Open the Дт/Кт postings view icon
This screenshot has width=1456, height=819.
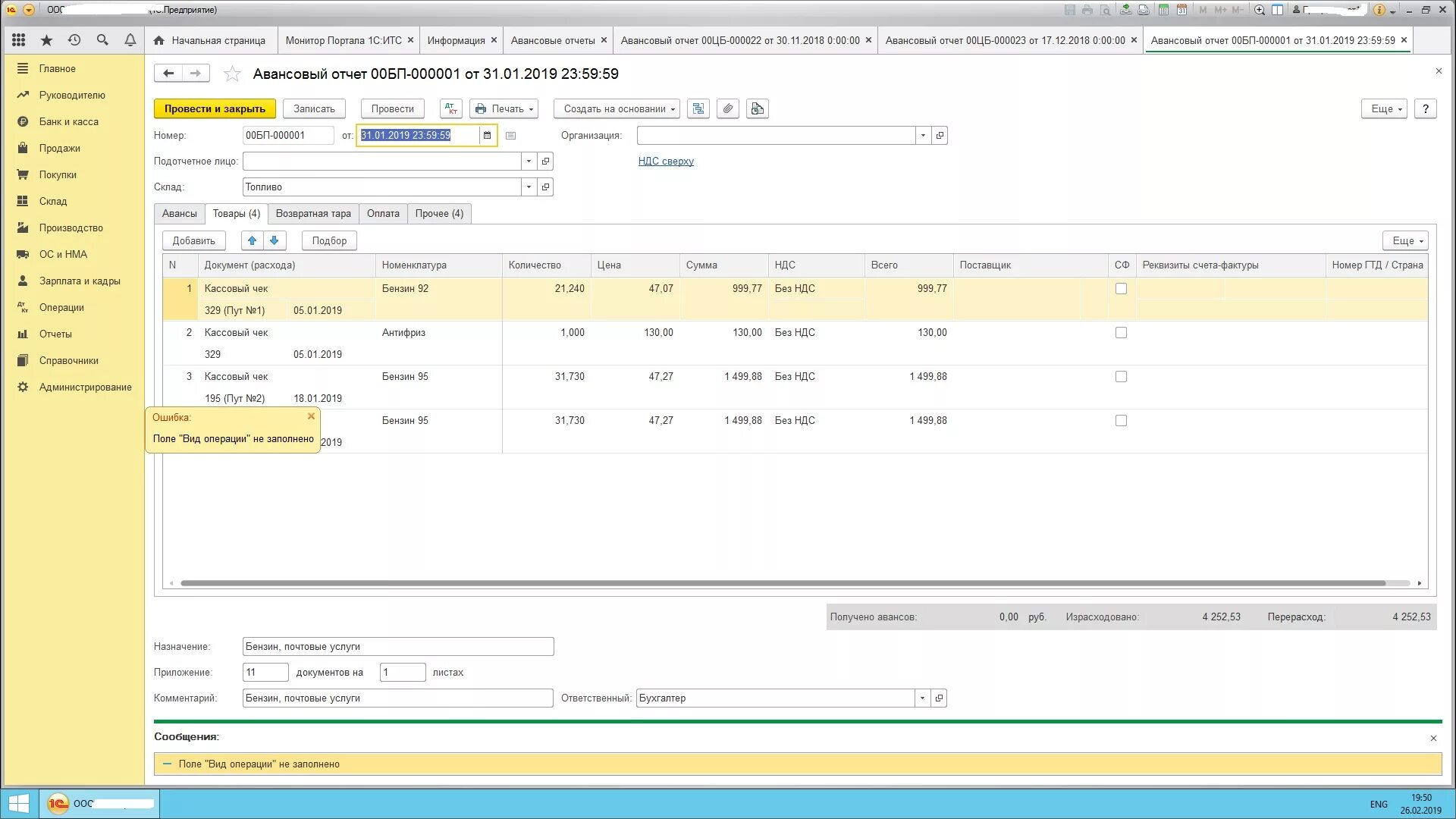(450, 108)
